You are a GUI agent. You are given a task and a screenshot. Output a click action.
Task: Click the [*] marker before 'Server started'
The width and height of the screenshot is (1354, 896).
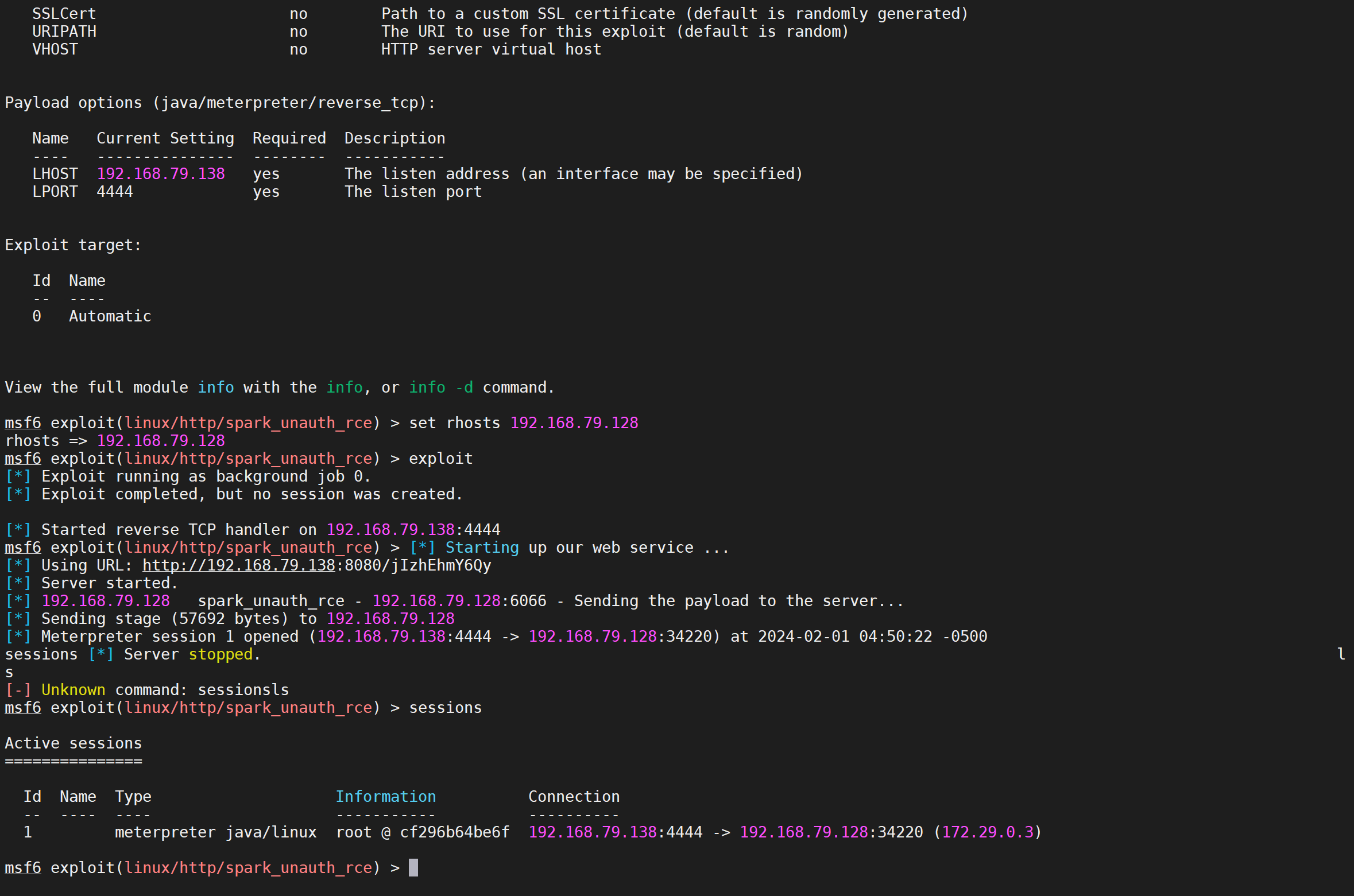click(x=18, y=583)
